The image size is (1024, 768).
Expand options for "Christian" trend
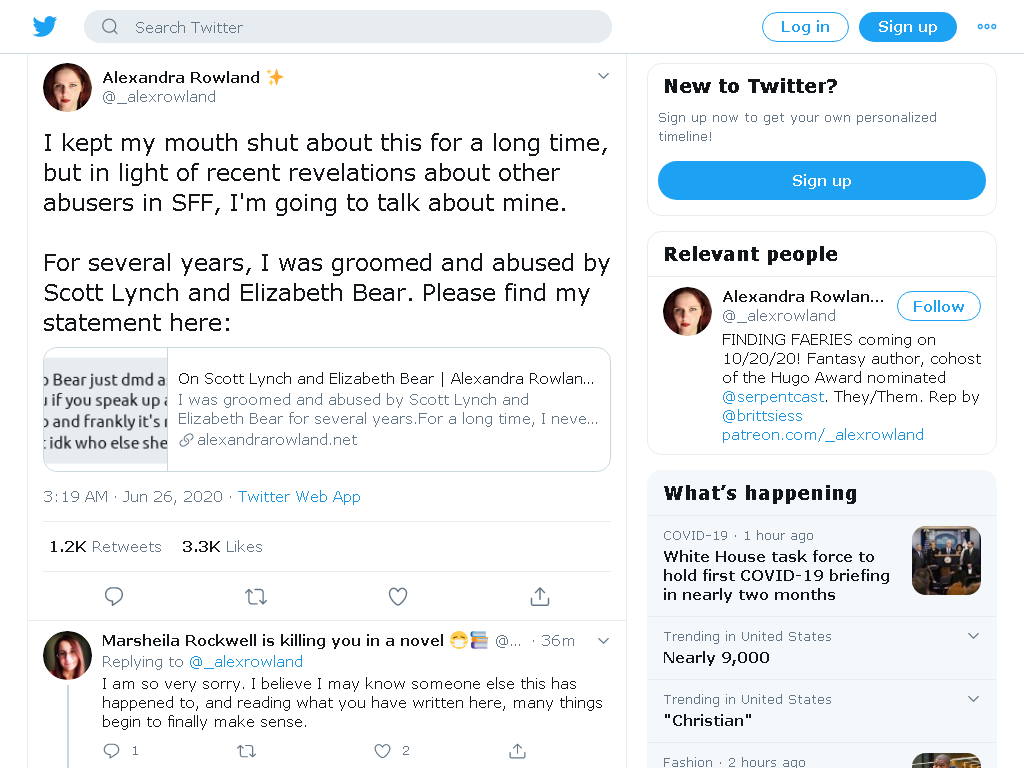973,699
